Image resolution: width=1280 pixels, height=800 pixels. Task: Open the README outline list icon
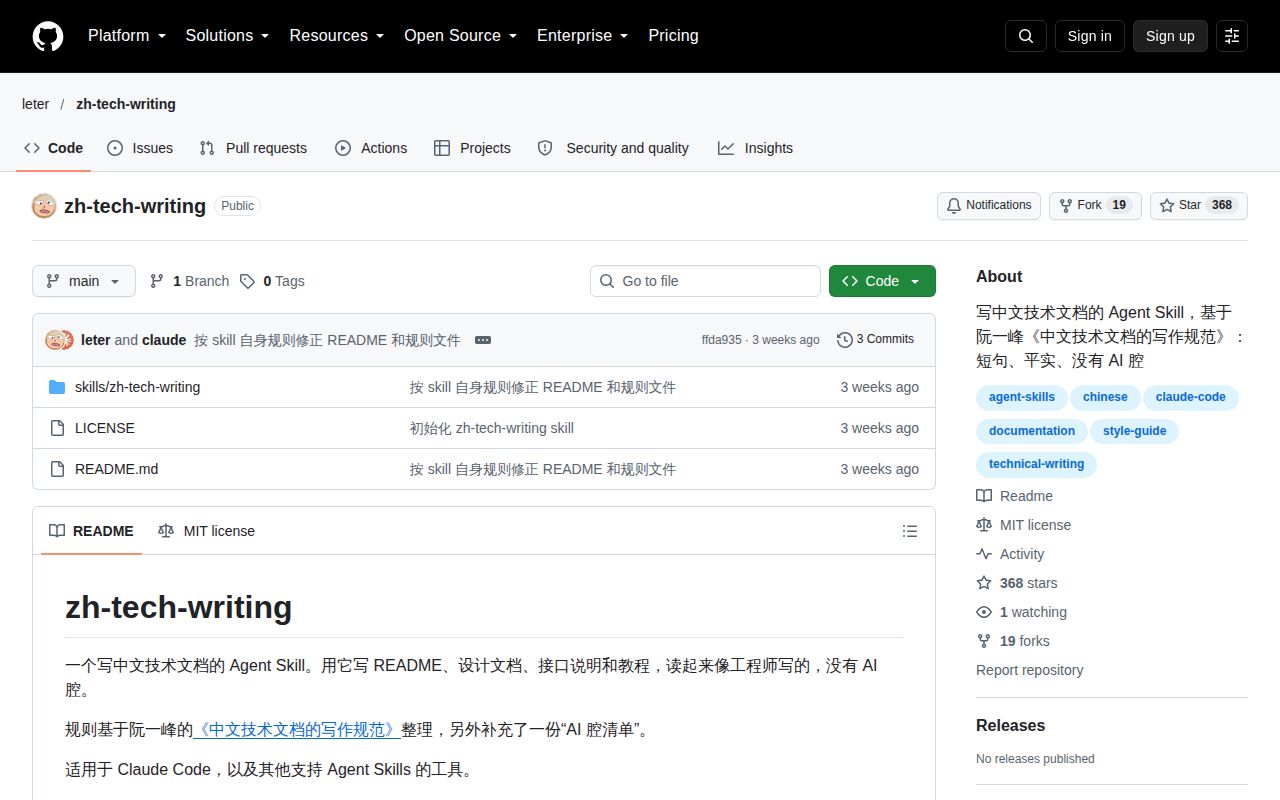(910, 531)
